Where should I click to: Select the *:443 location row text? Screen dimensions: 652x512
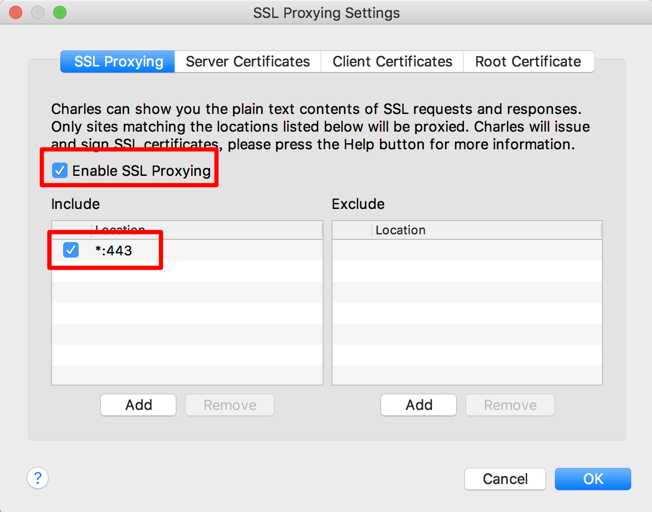(114, 250)
